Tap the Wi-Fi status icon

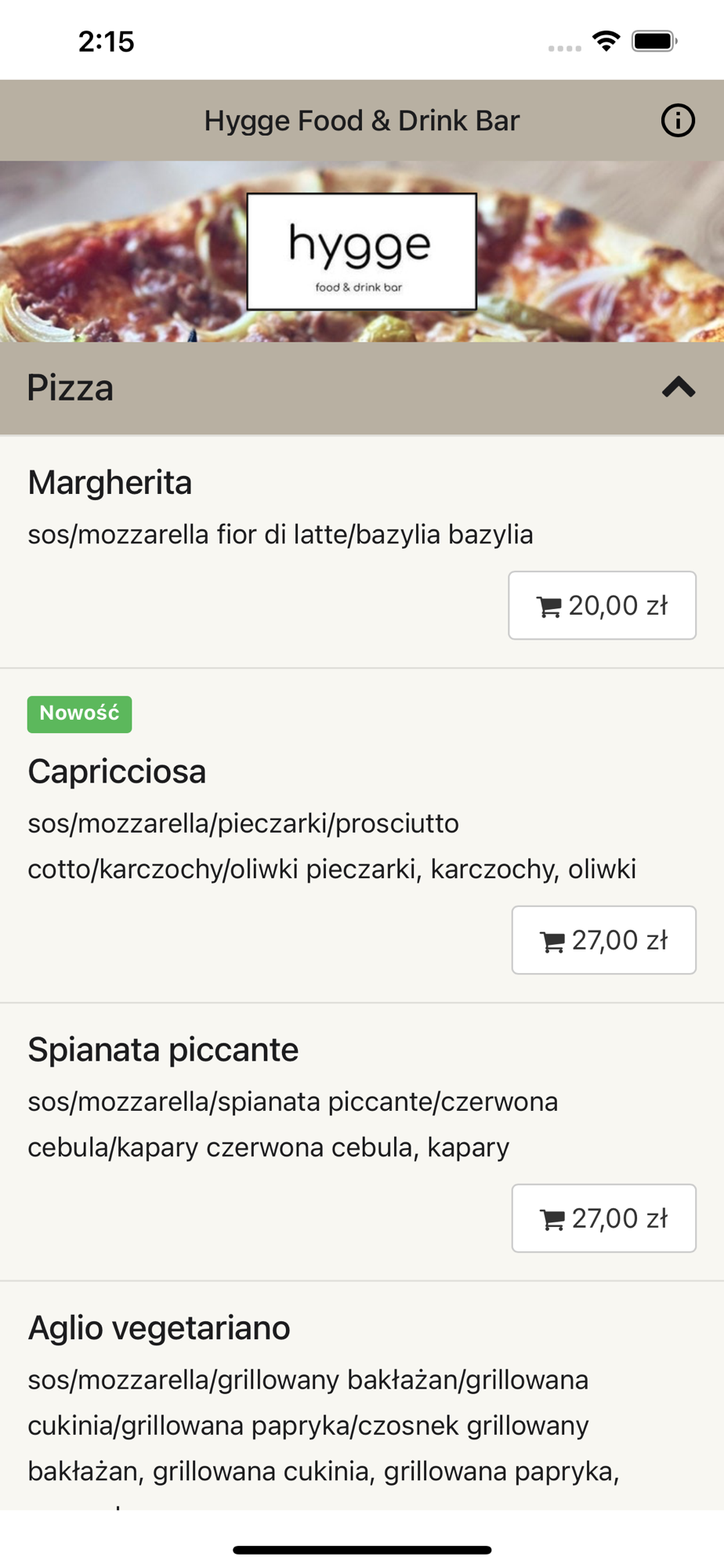point(606,41)
